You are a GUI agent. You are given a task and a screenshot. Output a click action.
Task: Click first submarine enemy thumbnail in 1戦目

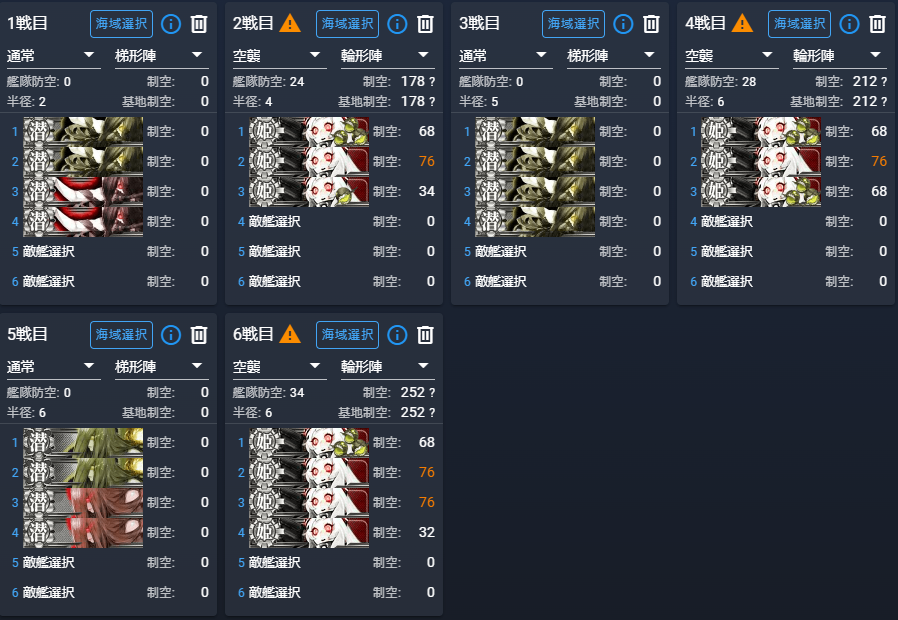(x=83, y=132)
